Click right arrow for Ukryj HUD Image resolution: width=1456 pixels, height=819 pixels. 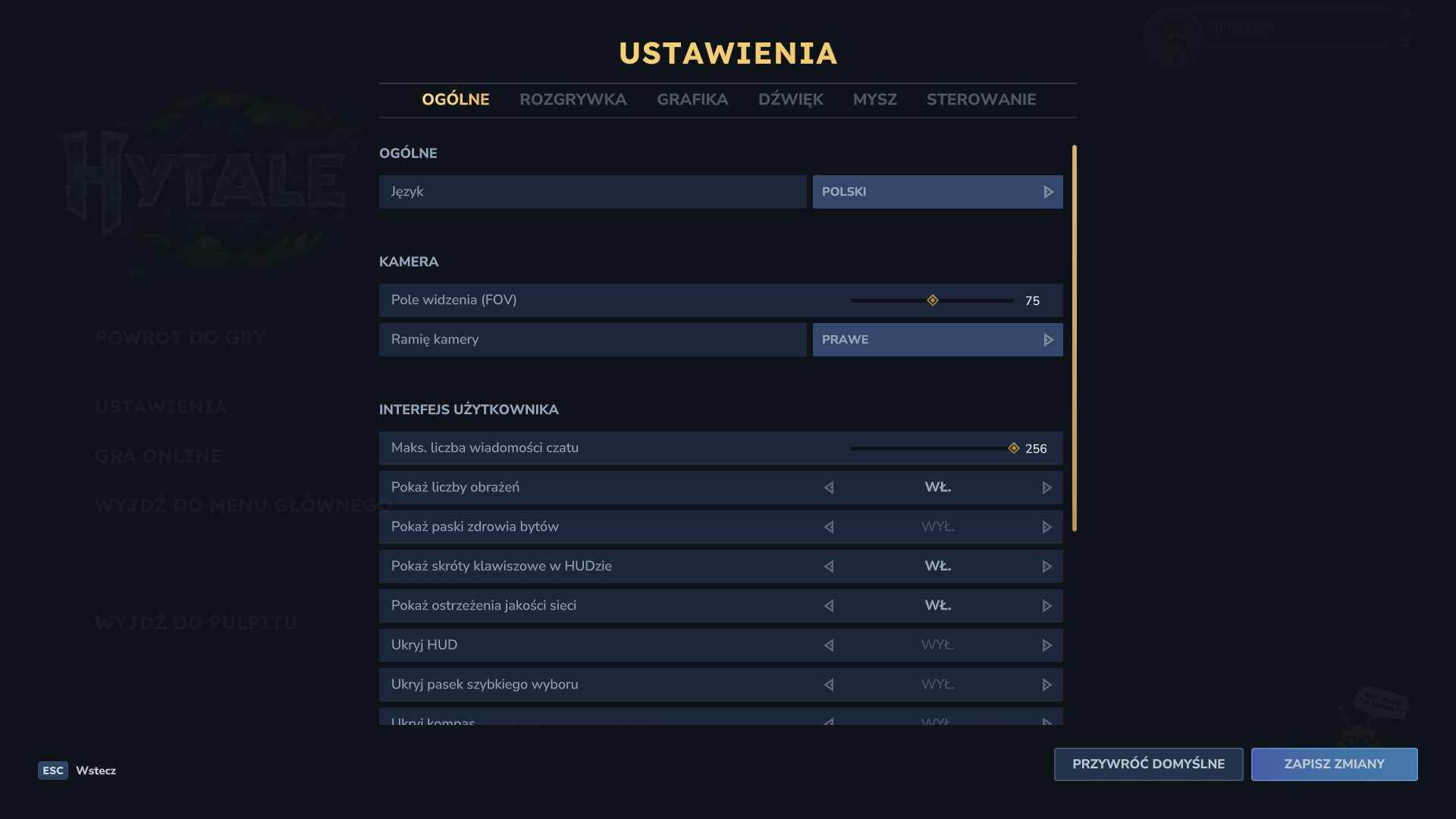tap(1046, 645)
